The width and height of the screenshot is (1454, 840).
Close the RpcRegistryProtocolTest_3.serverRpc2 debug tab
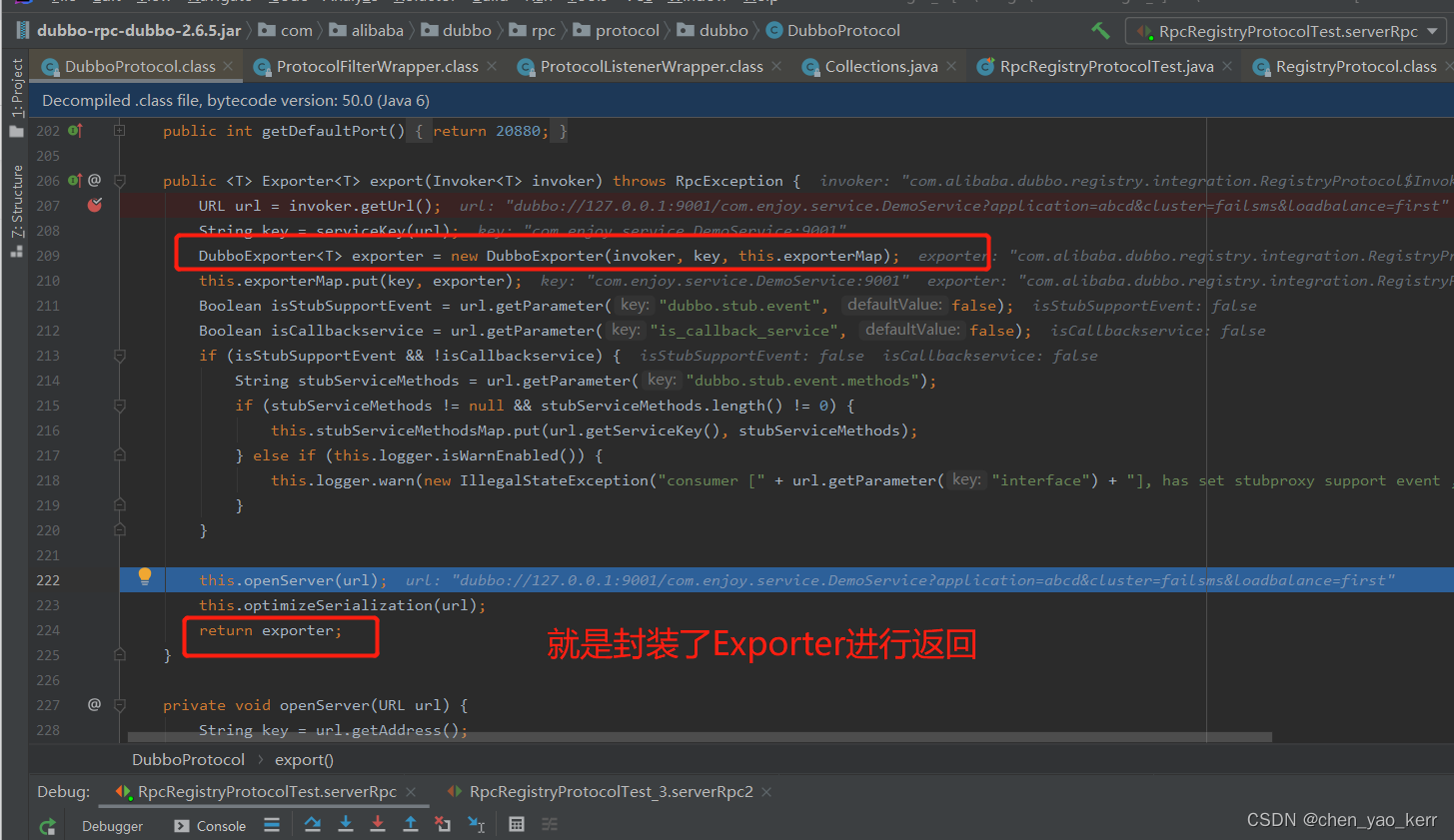point(766,792)
